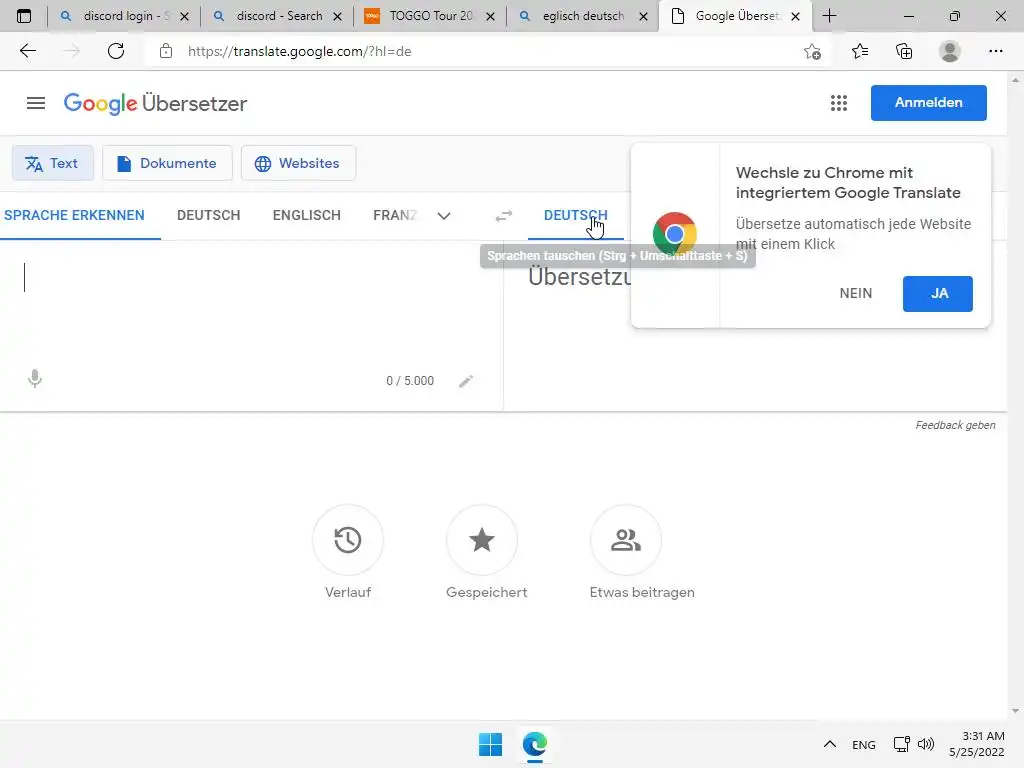Select FRANZ source language tab
This screenshot has height=768, width=1024.
[395, 216]
